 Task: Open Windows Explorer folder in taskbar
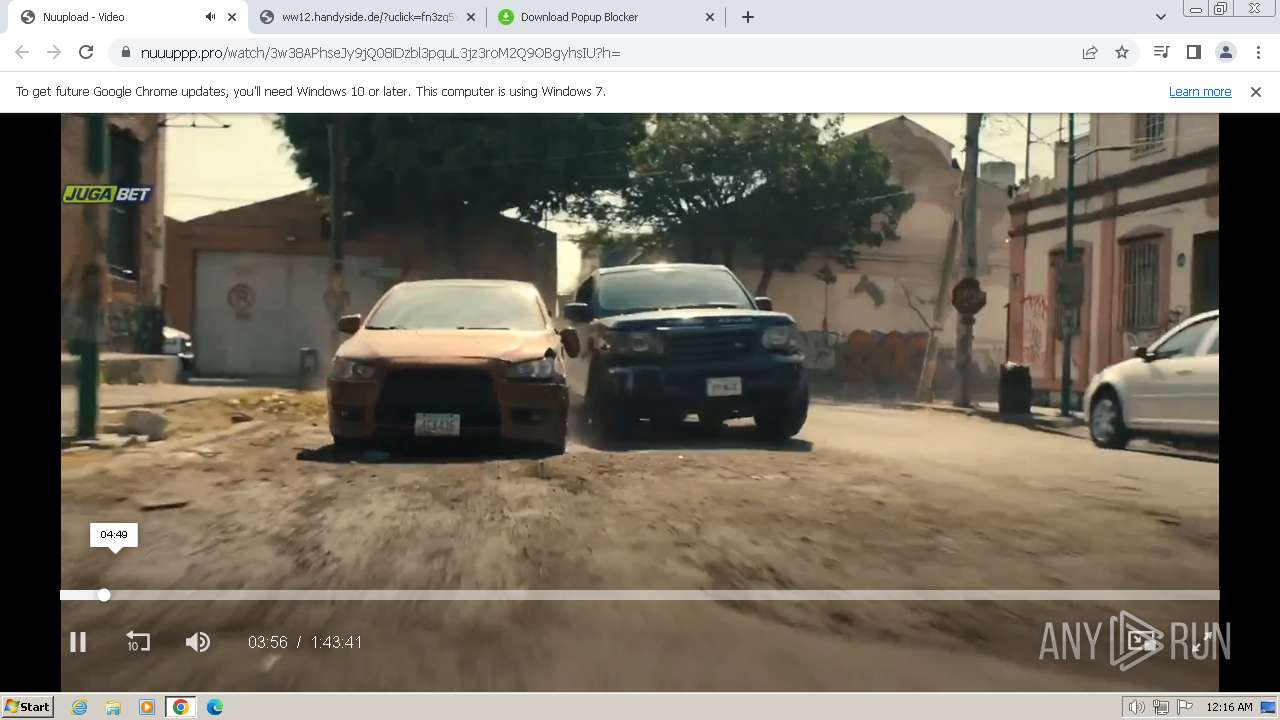pos(113,707)
